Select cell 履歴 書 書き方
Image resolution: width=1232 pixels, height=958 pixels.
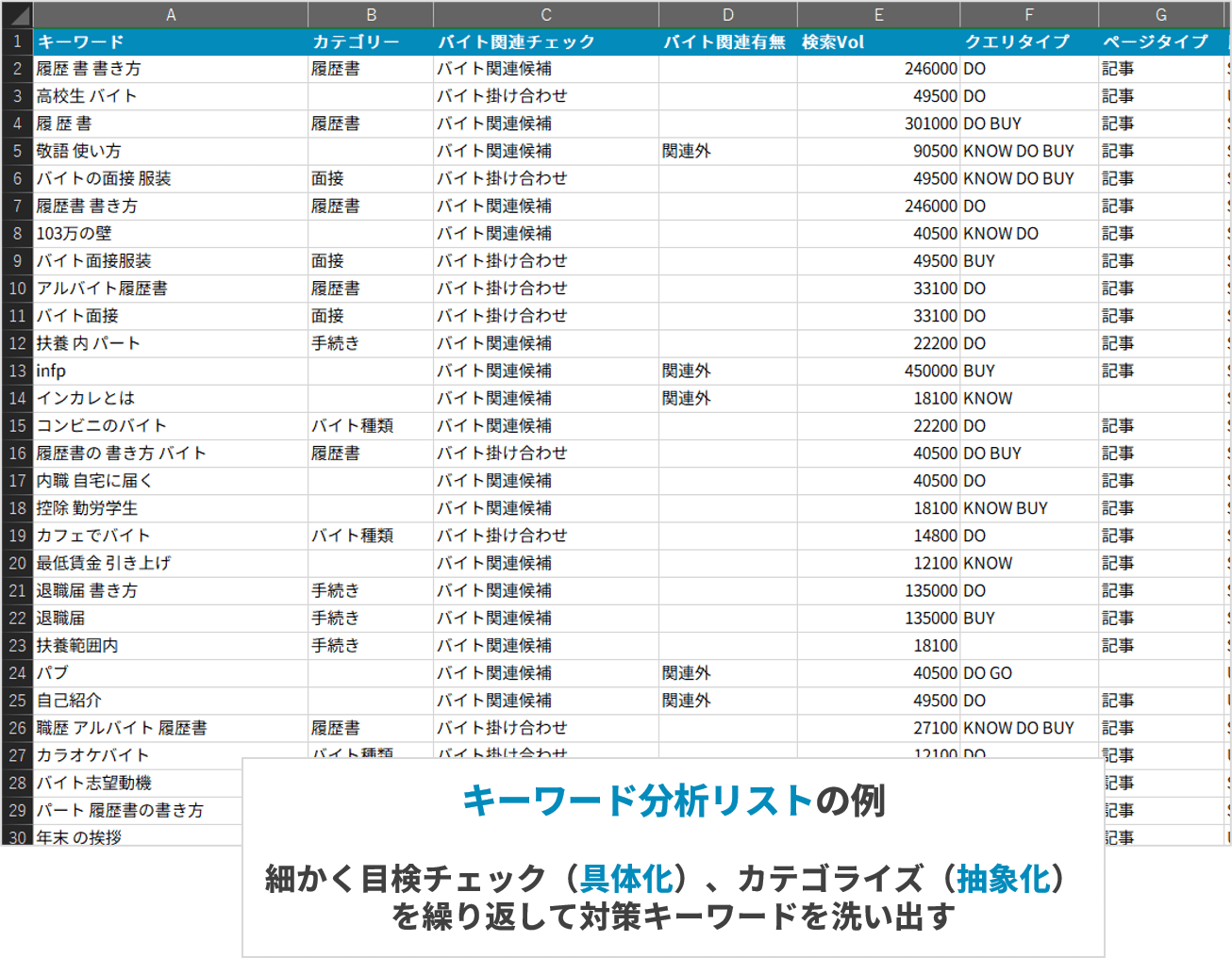coord(171,69)
